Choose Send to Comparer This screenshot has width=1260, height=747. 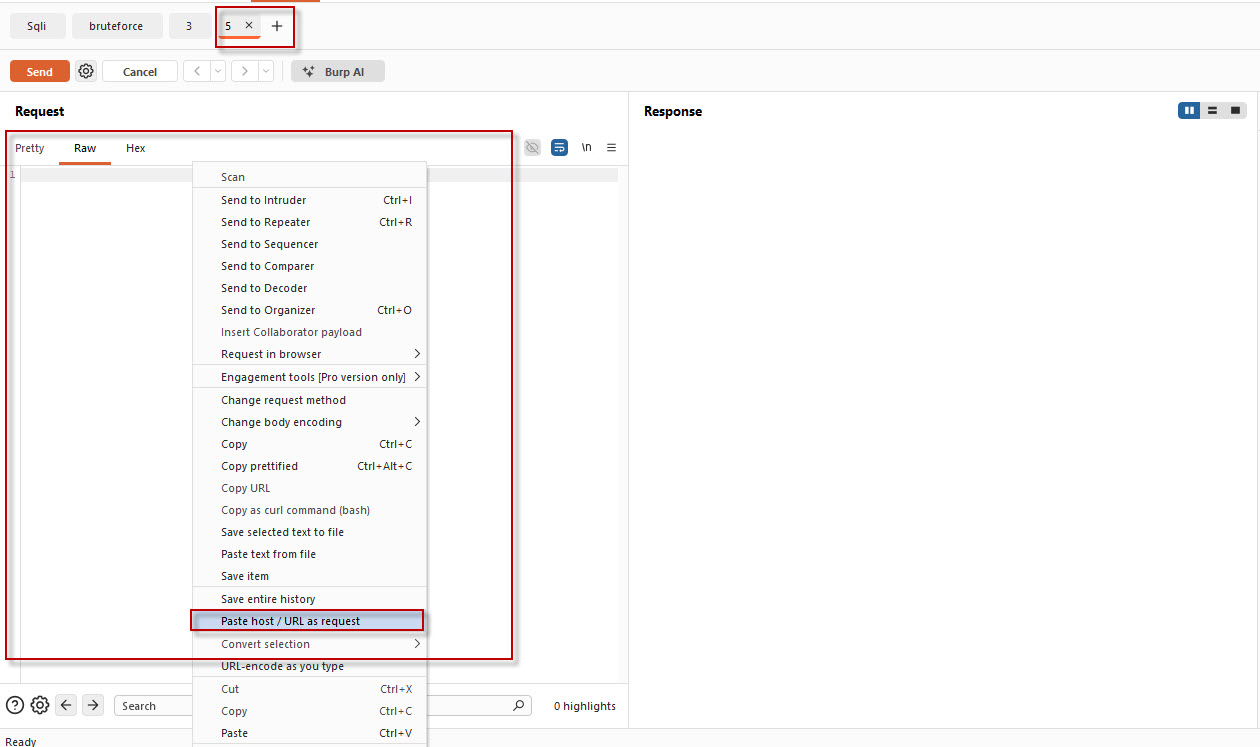(309, 266)
